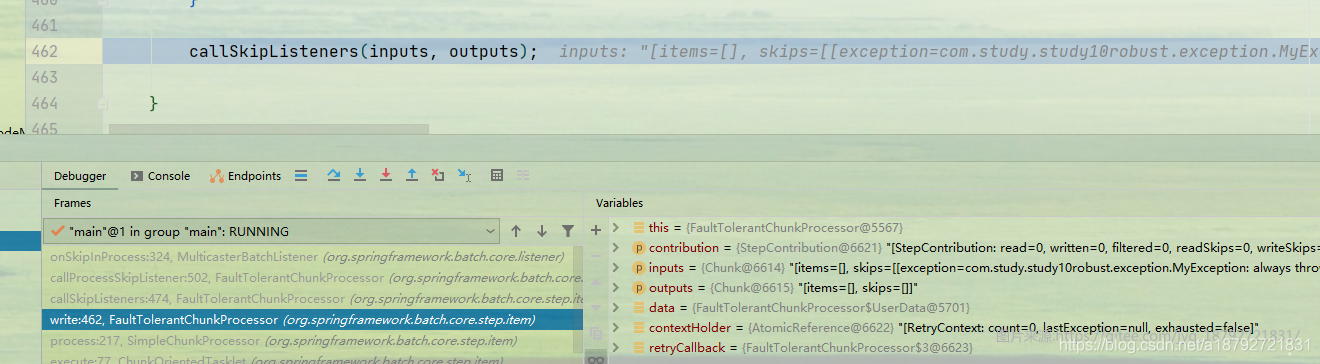This screenshot has height=364, width=1320.
Task: Open the Evaluate Expression calculator icon
Action: click(x=497, y=175)
